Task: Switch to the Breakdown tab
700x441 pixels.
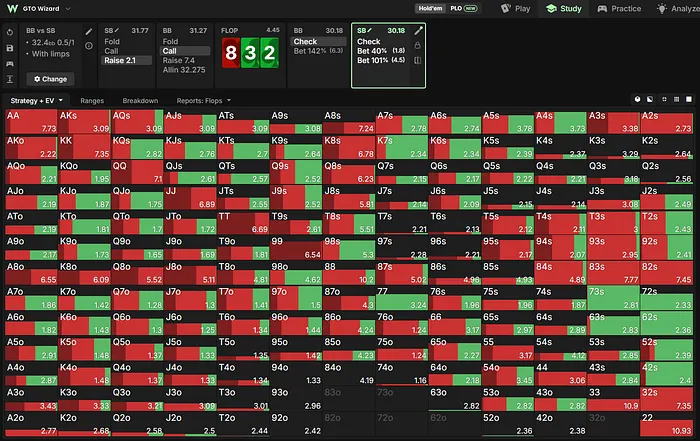Action: [140, 100]
